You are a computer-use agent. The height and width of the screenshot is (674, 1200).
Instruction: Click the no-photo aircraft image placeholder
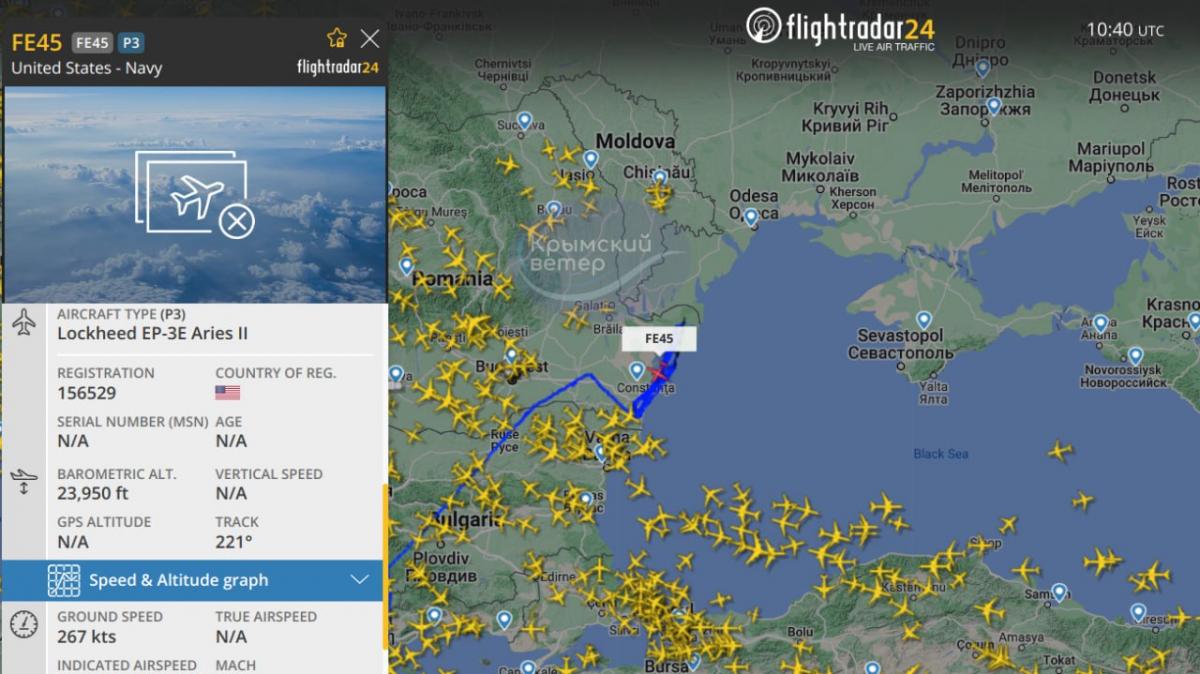pyautogui.click(x=195, y=195)
